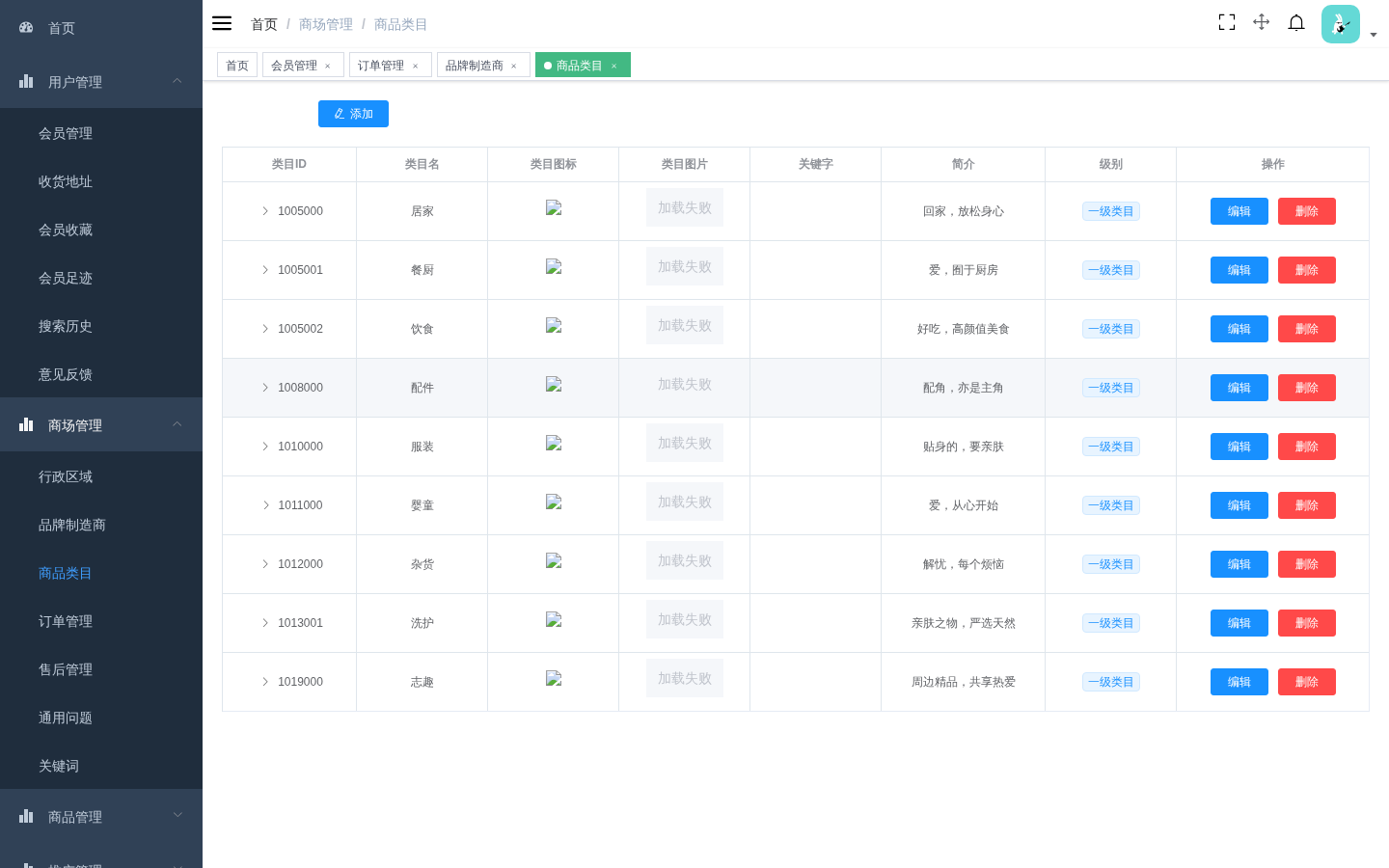The height and width of the screenshot is (868, 1389).
Task: Expand the row for category 1010000
Action: pyautogui.click(x=265, y=447)
